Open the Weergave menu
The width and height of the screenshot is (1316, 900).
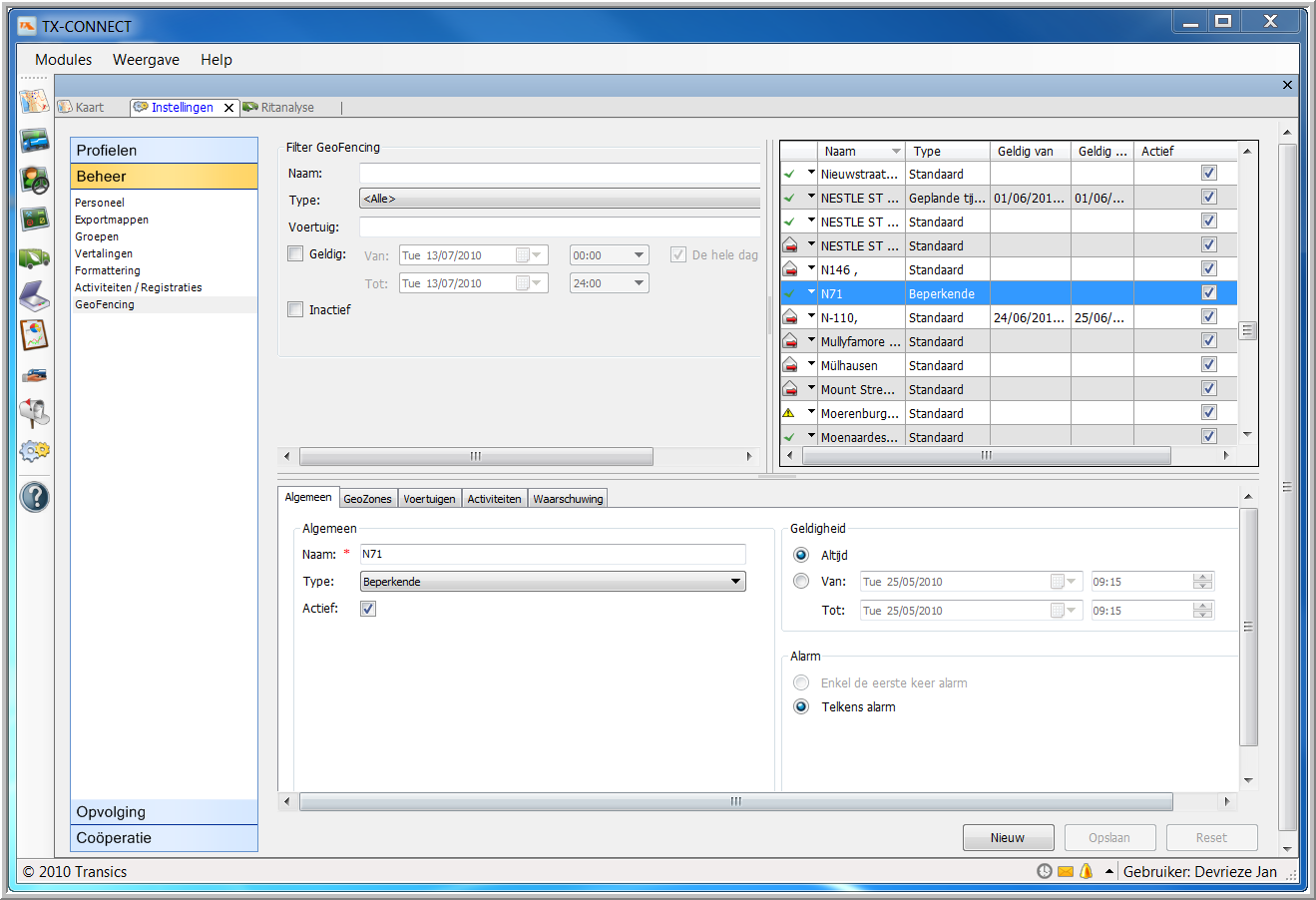pyautogui.click(x=146, y=60)
